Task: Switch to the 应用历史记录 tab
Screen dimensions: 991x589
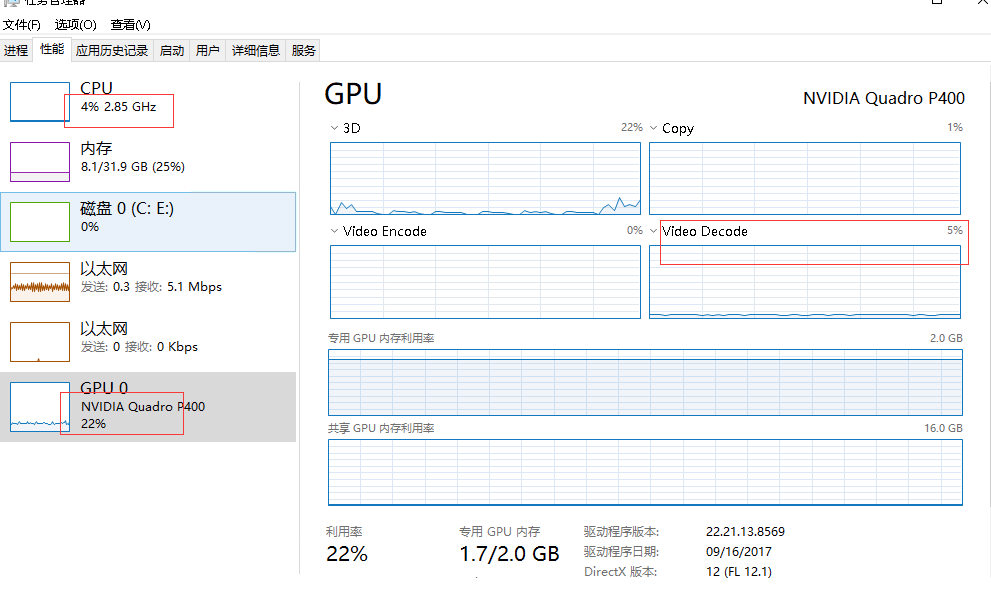Action: 112,50
